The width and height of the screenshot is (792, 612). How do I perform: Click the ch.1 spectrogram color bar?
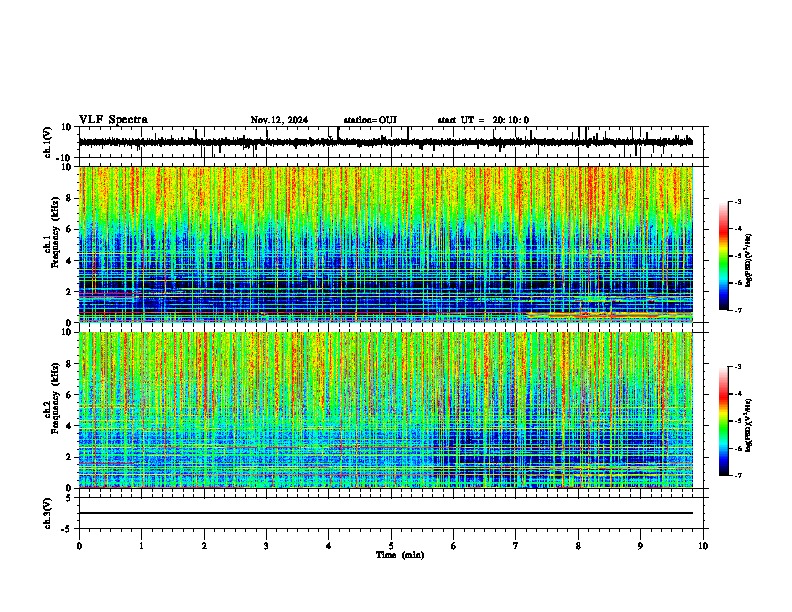[723, 256]
